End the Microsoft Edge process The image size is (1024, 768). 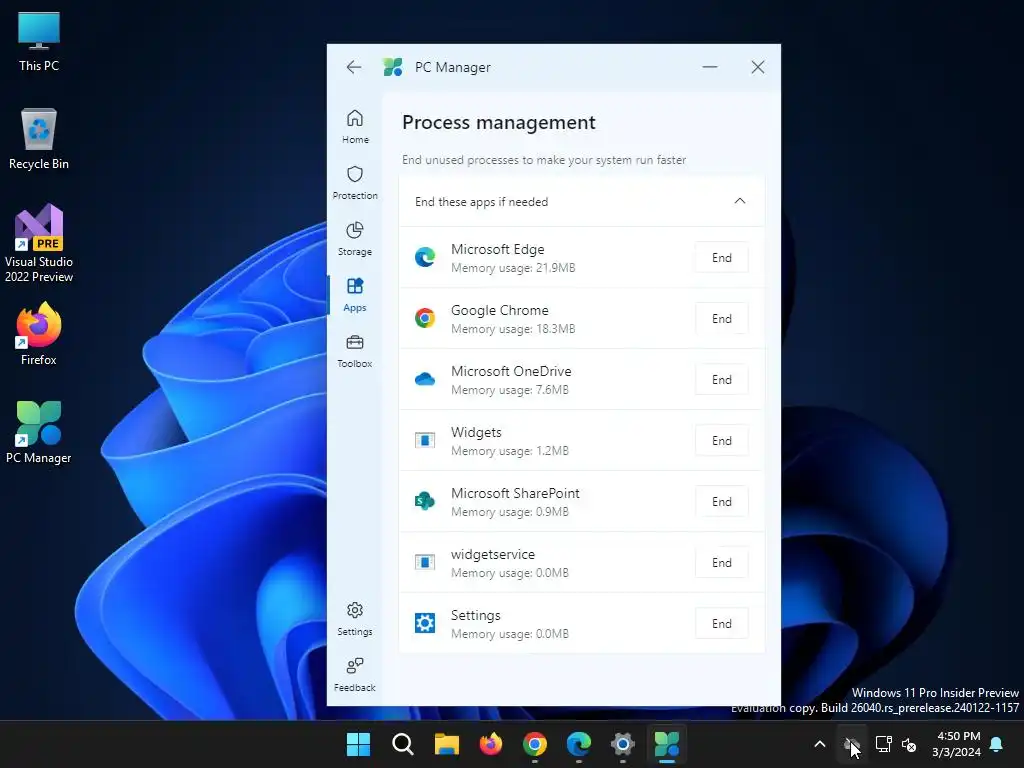[722, 258]
